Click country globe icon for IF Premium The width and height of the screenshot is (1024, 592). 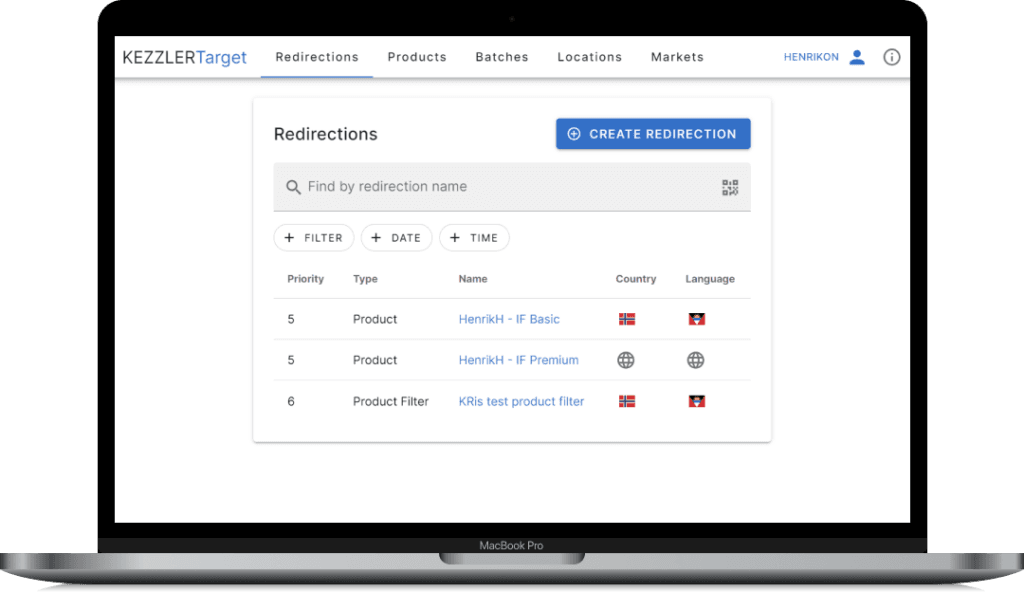[626, 360]
